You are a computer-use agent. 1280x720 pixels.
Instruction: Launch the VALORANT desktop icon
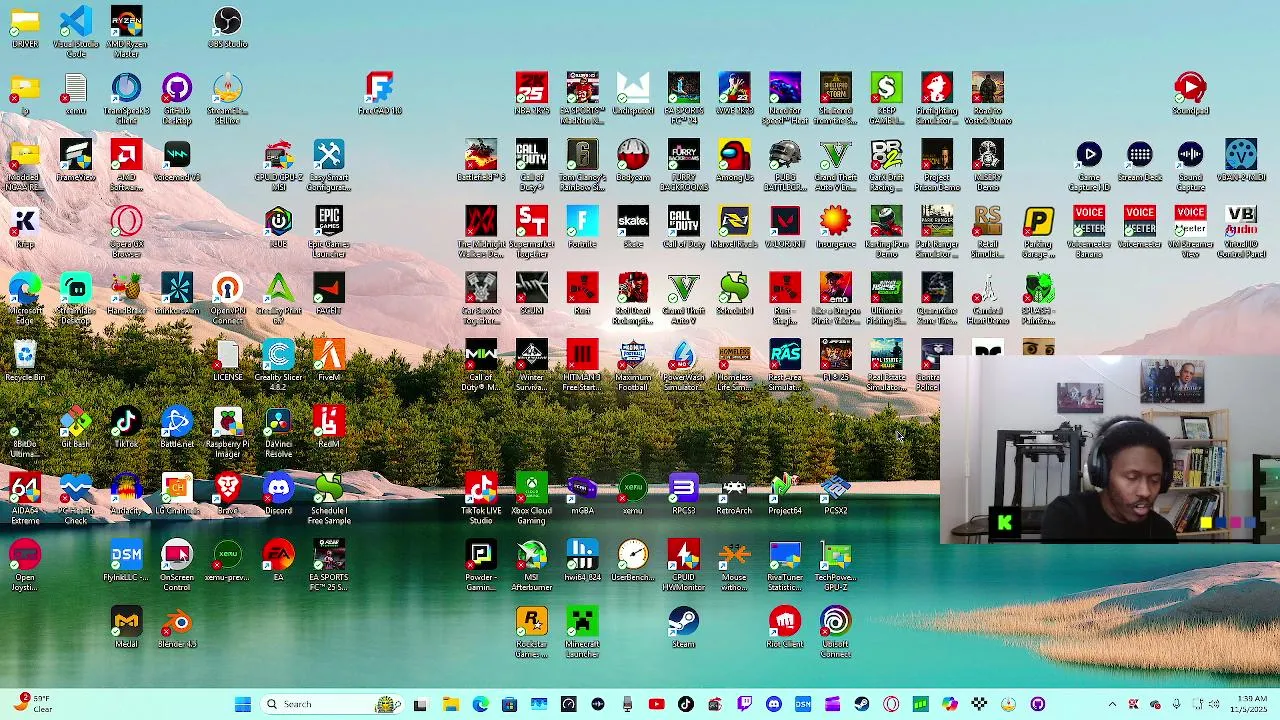pyautogui.click(x=785, y=227)
